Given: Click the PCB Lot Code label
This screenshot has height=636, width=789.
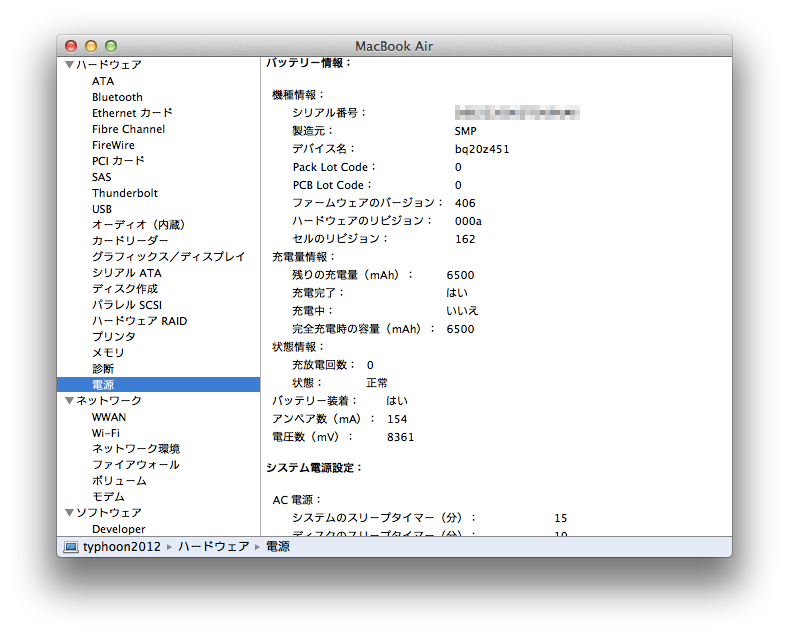Looking at the screenshot, I should (x=332, y=185).
